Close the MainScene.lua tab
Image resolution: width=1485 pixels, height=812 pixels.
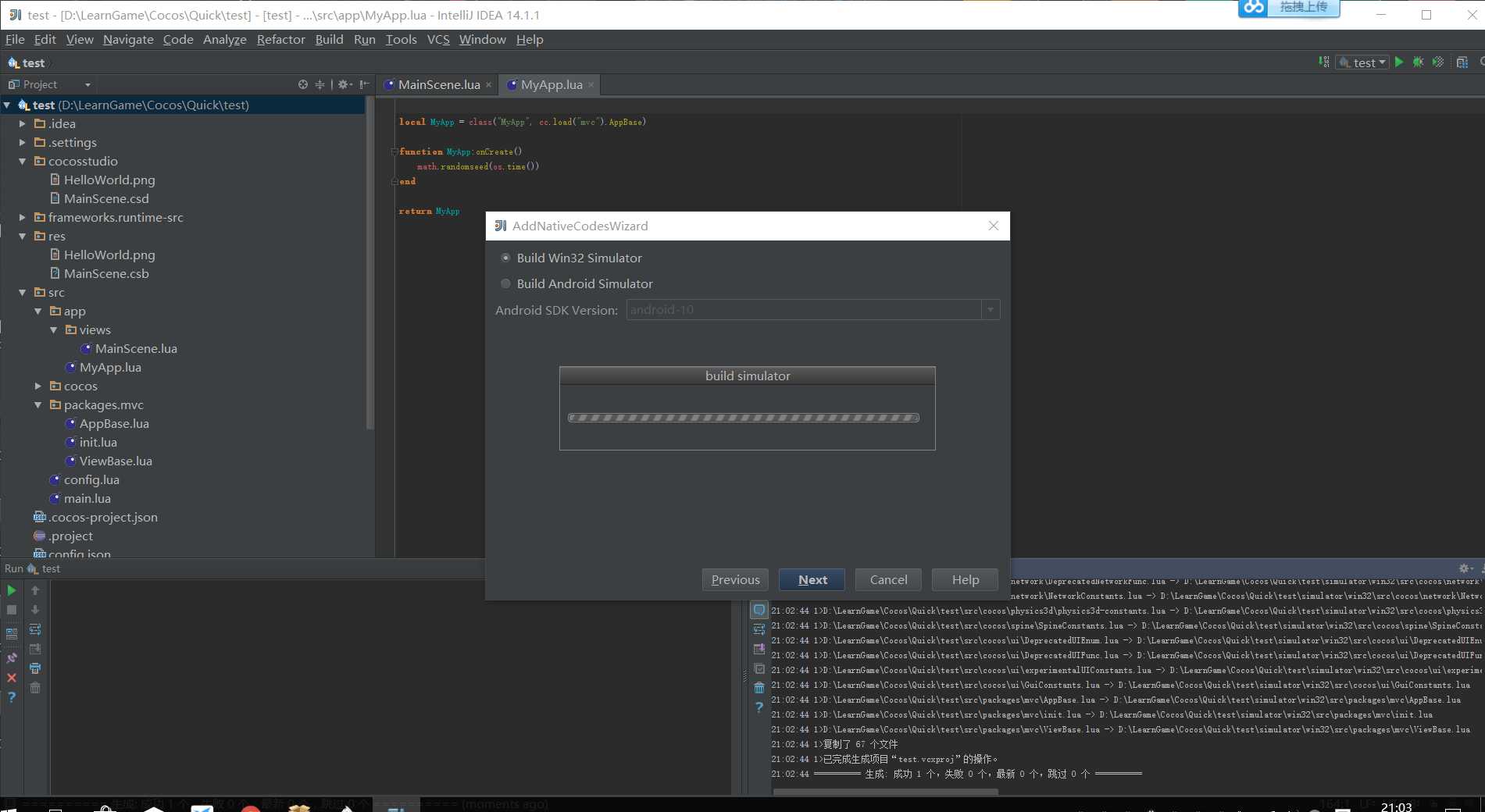click(489, 84)
